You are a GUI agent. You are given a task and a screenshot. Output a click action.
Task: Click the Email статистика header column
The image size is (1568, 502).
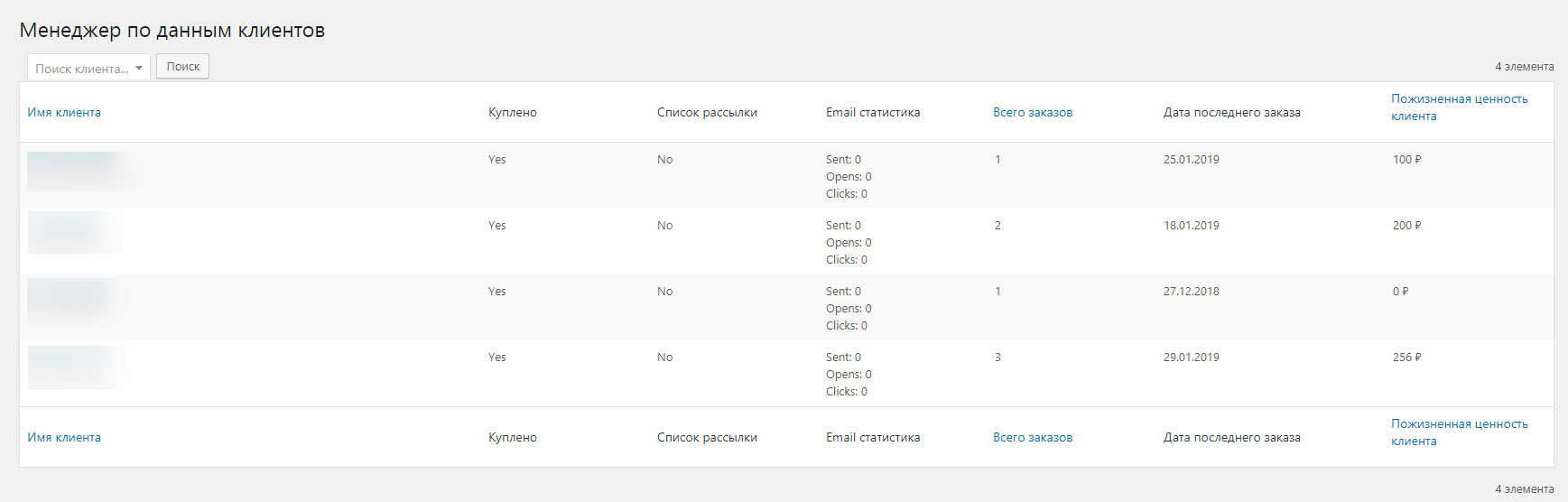873,113
